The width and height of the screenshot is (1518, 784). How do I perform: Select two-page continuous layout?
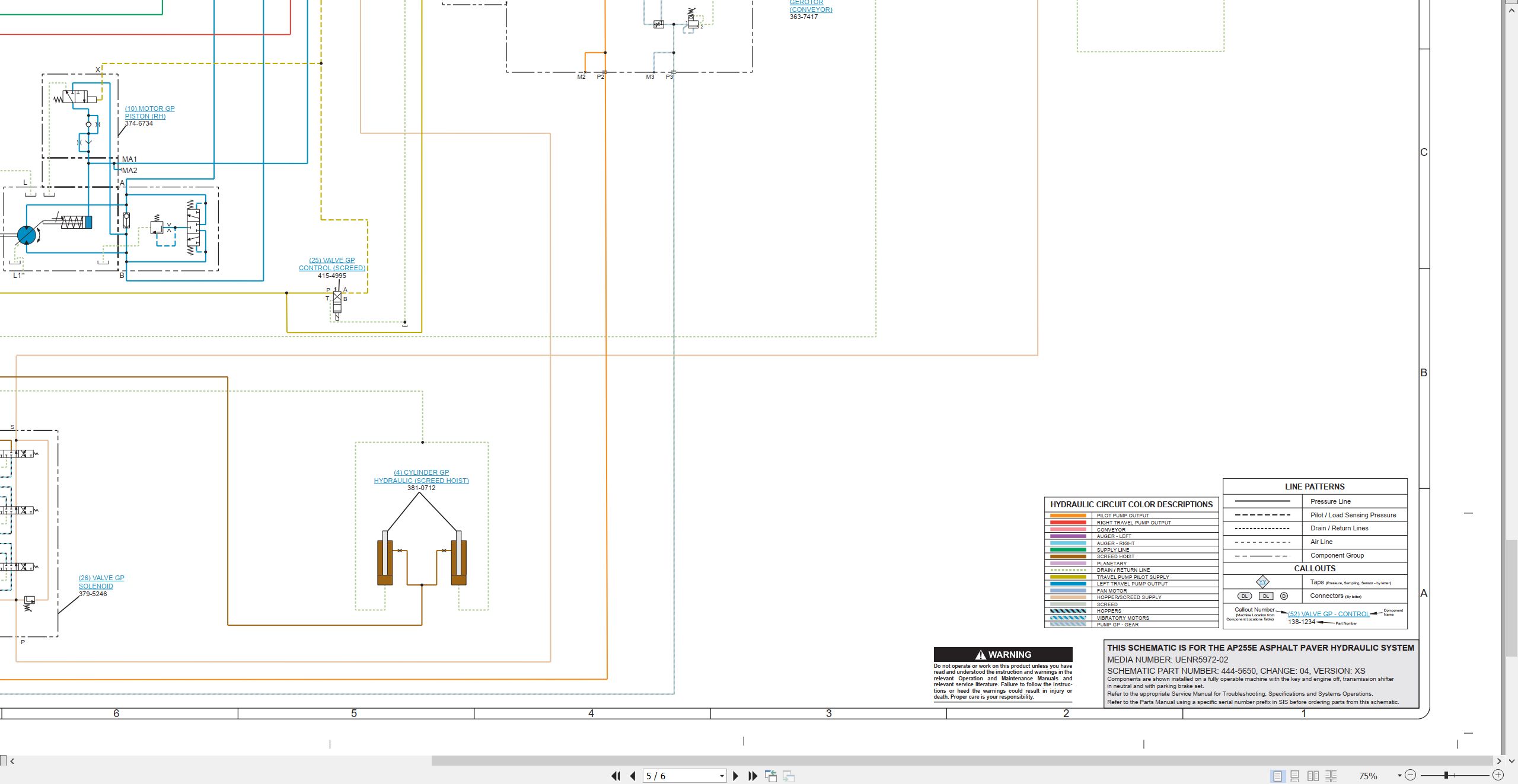[x=1331, y=776]
